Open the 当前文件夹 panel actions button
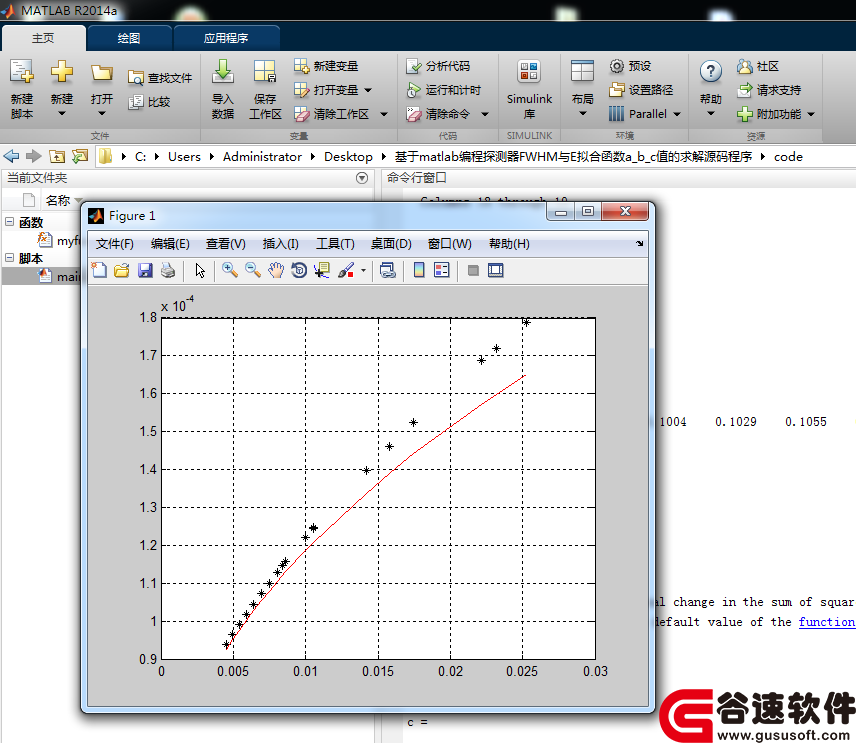This screenshot has height=743, width=856. pyautogui.click(x=362, y=178)
